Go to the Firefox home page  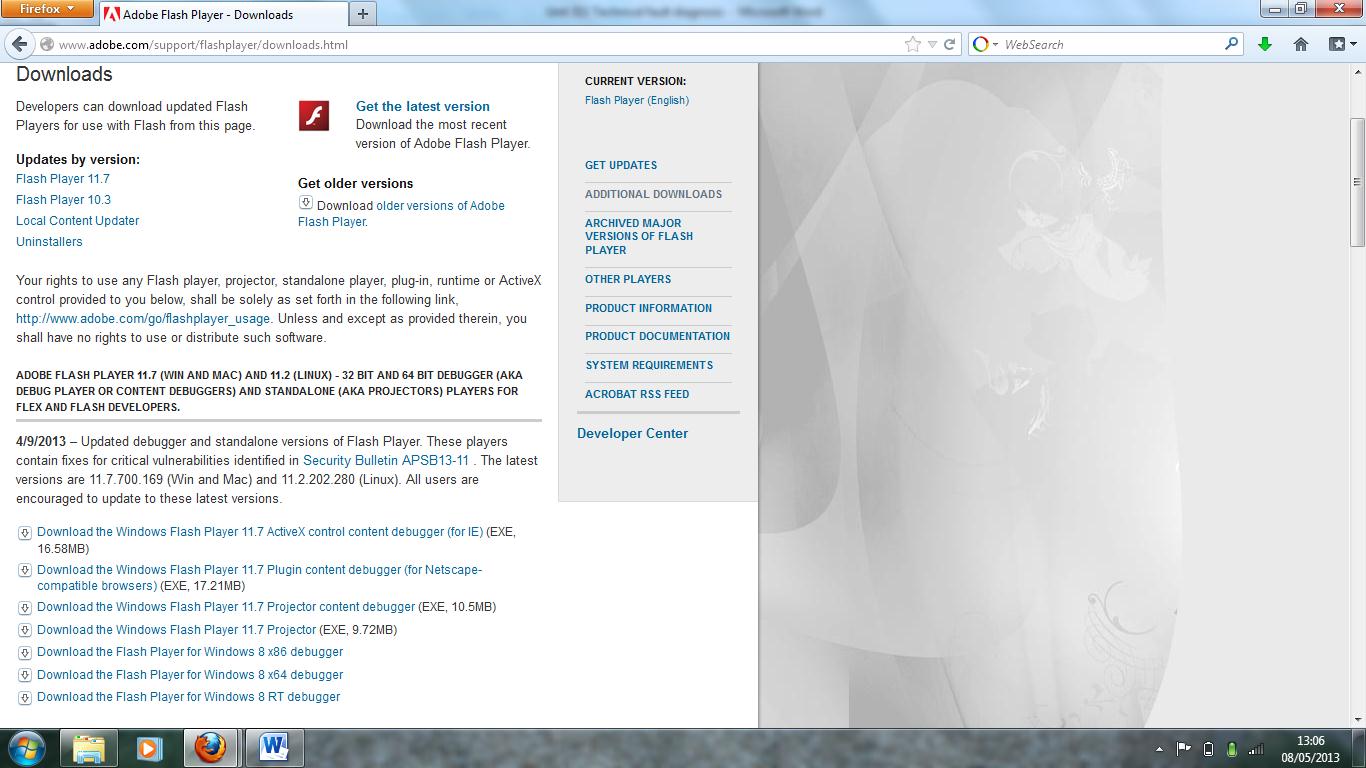pos(1301,44)
